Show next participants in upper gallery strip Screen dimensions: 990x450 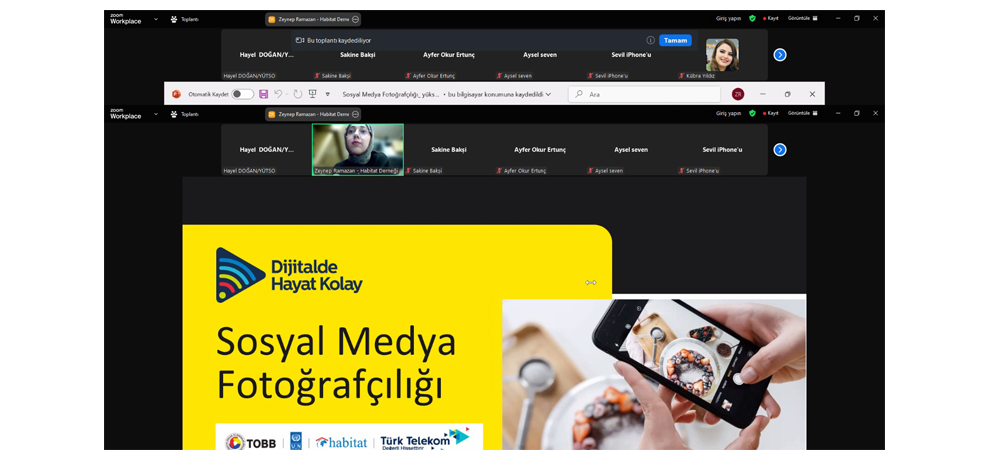pos(780,55)
